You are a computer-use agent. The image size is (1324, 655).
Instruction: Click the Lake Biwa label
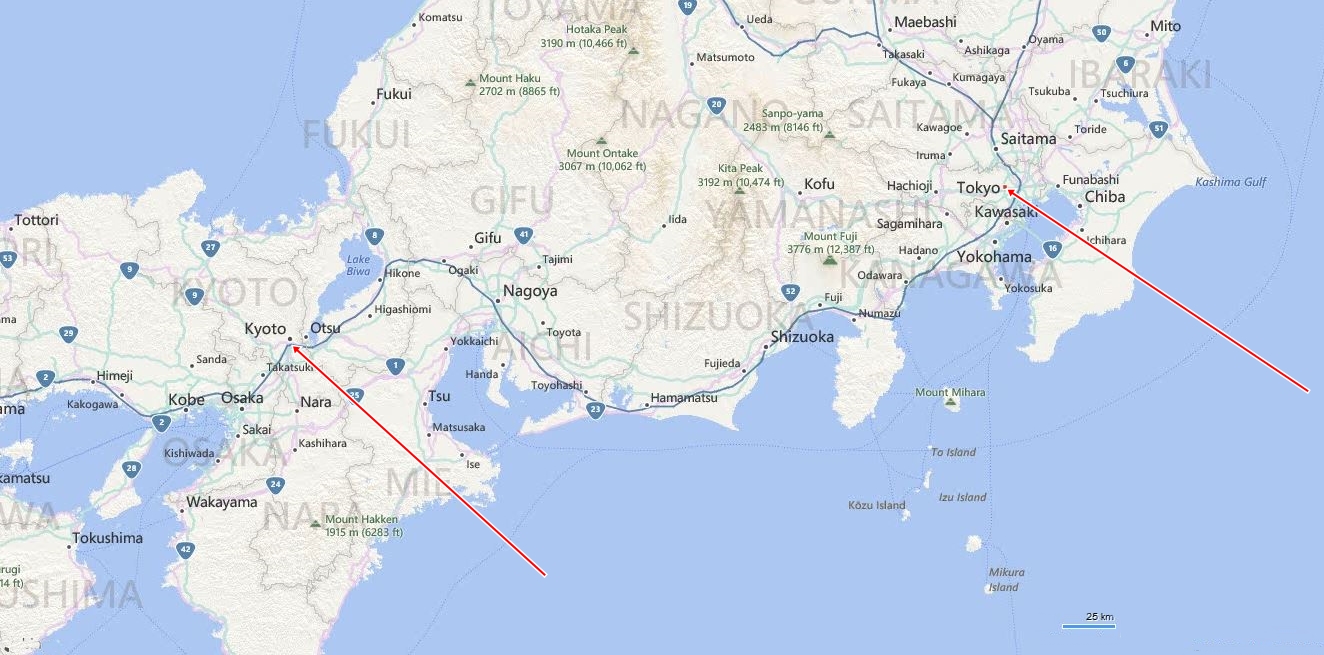[x=358, y=265]
